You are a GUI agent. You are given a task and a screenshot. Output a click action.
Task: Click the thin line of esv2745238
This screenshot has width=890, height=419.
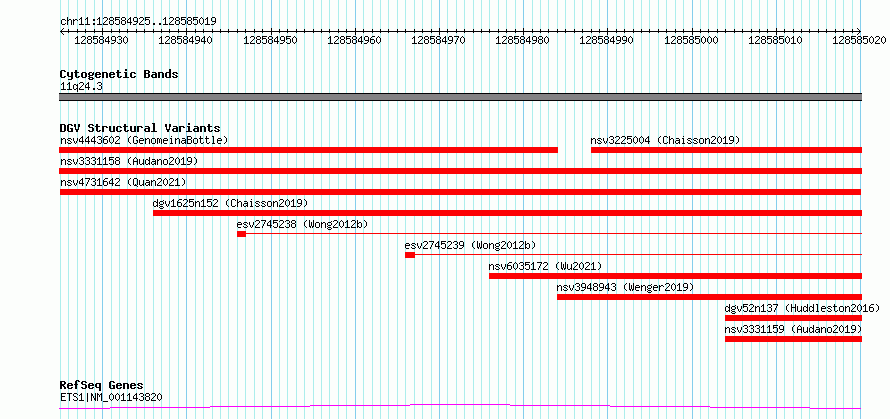click(554, 233)
